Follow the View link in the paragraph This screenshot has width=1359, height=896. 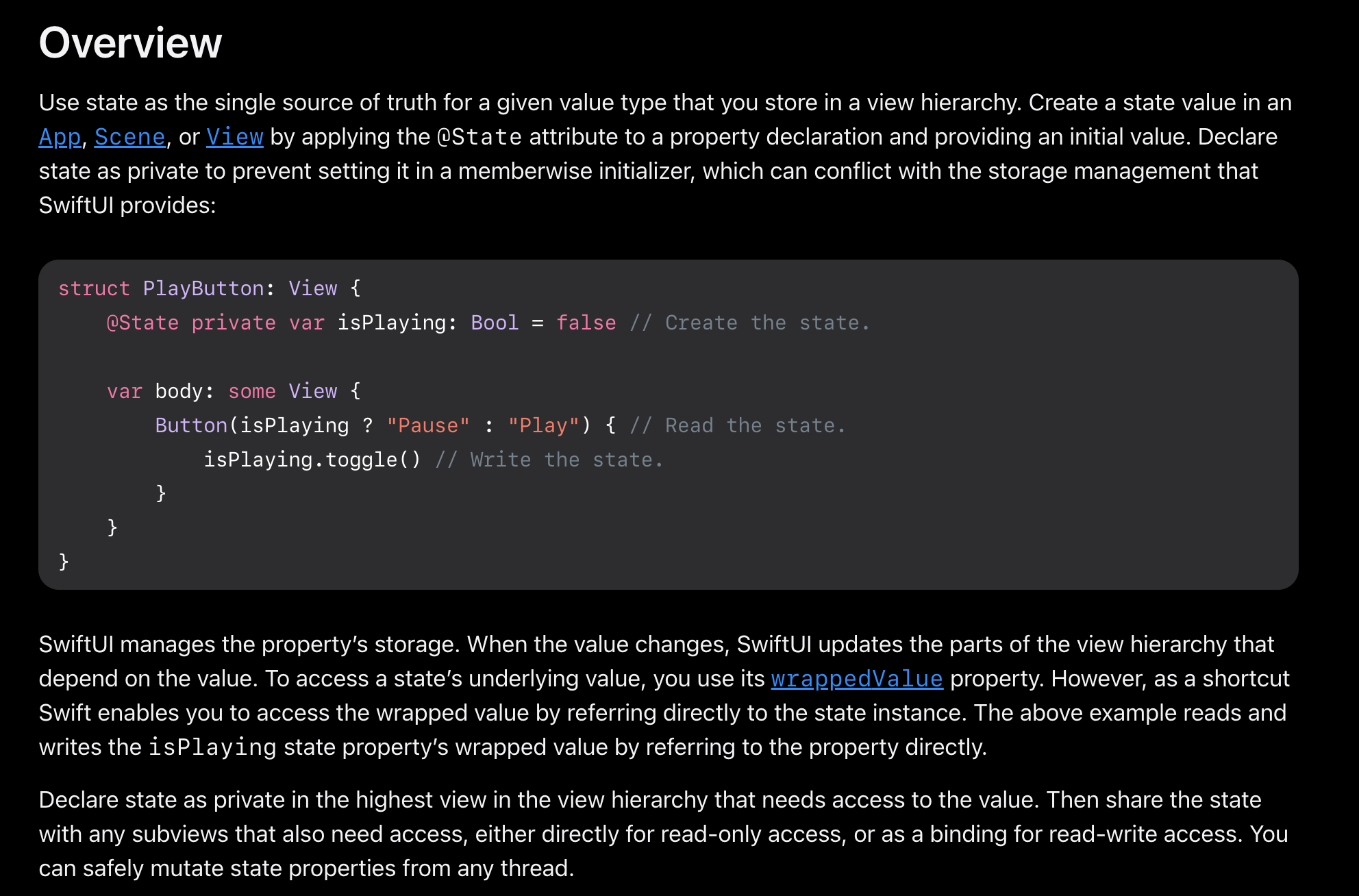point(234,137)
